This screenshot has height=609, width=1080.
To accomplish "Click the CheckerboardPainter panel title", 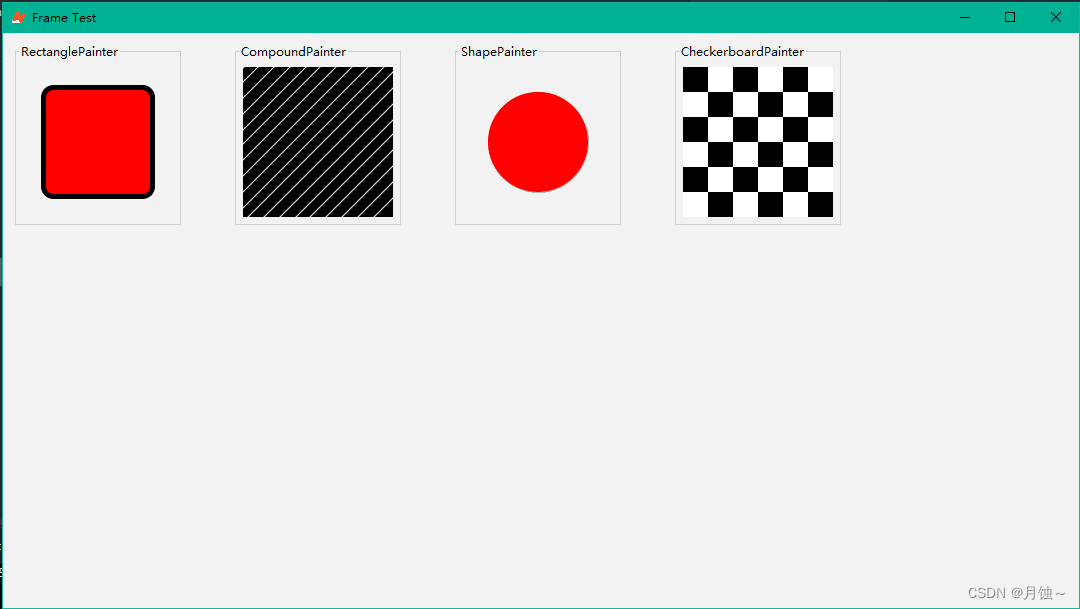I will [x=742, y=52].
